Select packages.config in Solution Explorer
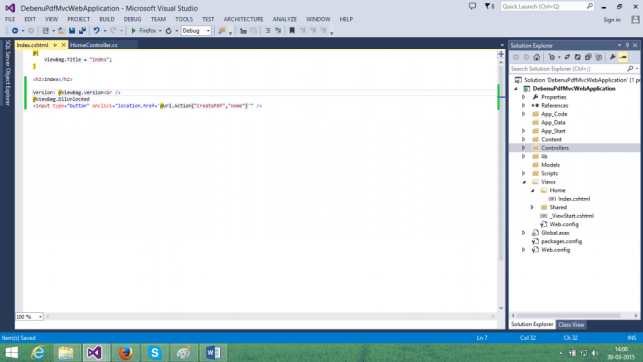 (x=561, y=241)
